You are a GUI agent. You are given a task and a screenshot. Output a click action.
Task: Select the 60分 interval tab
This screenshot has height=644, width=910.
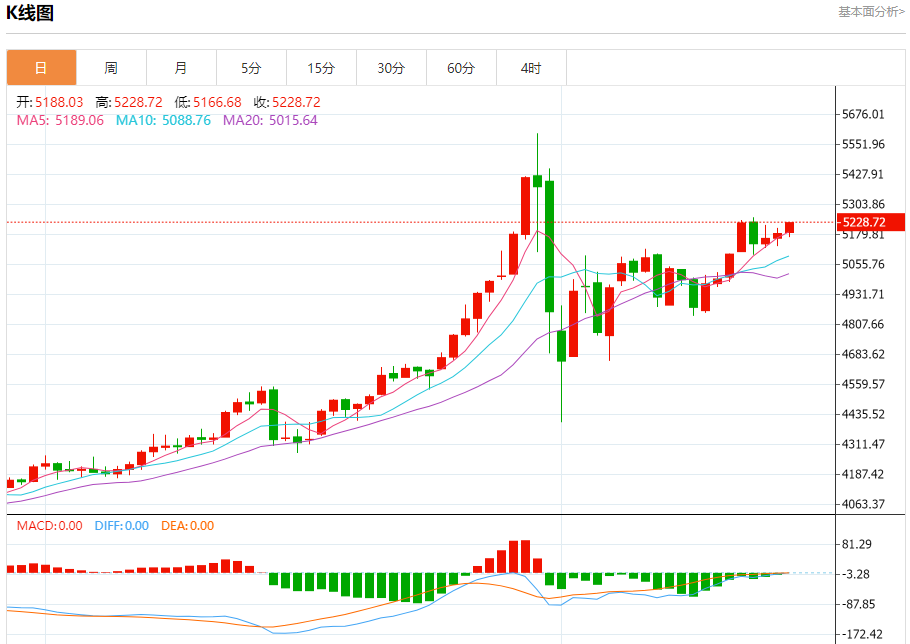(461, 68)
